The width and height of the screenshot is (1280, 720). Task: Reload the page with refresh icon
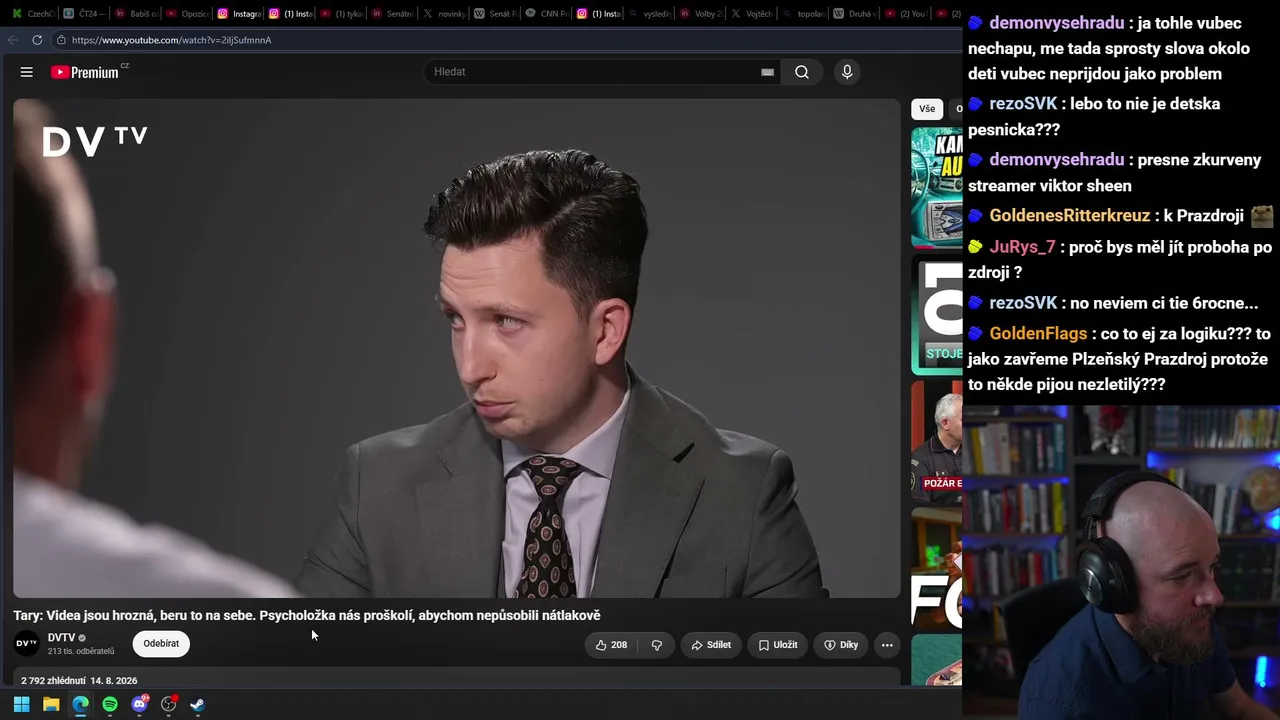(37, 40)
